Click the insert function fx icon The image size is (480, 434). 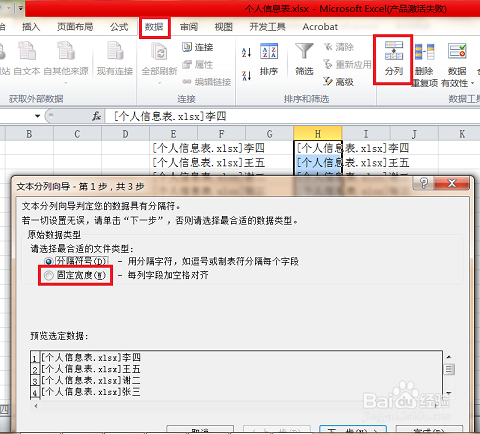coord(97,116)
